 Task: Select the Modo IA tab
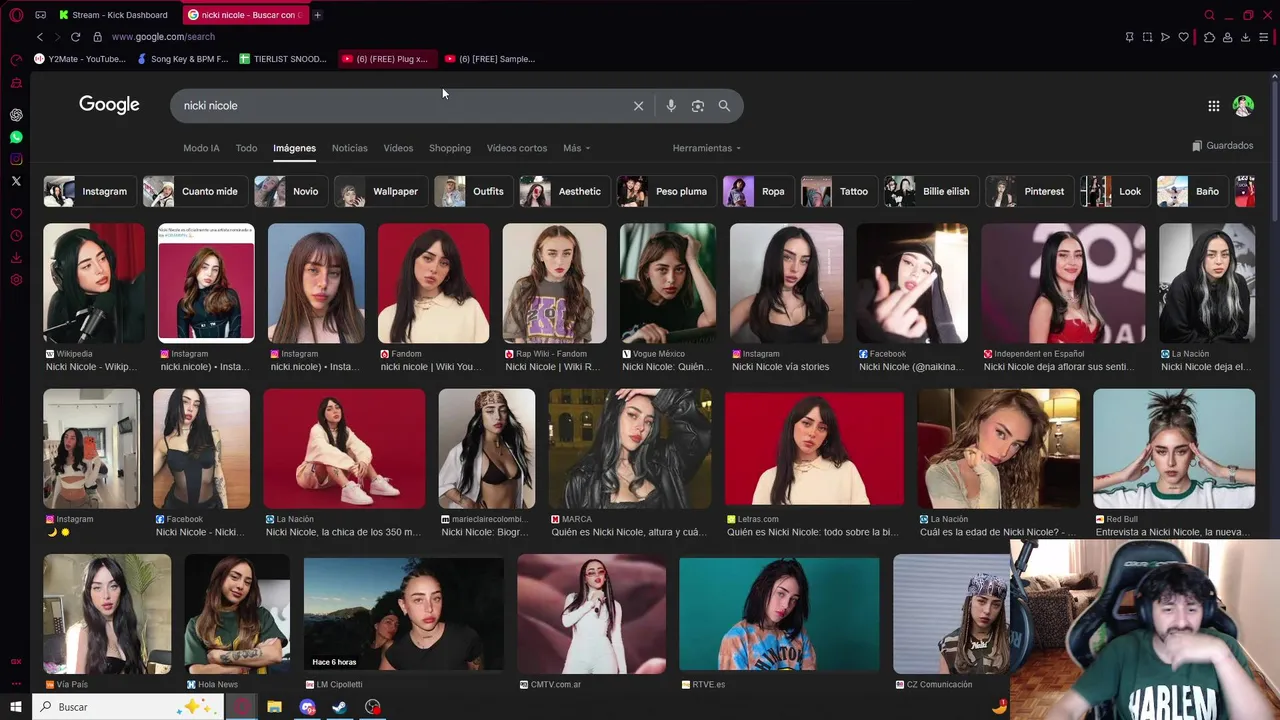(201, 148)
